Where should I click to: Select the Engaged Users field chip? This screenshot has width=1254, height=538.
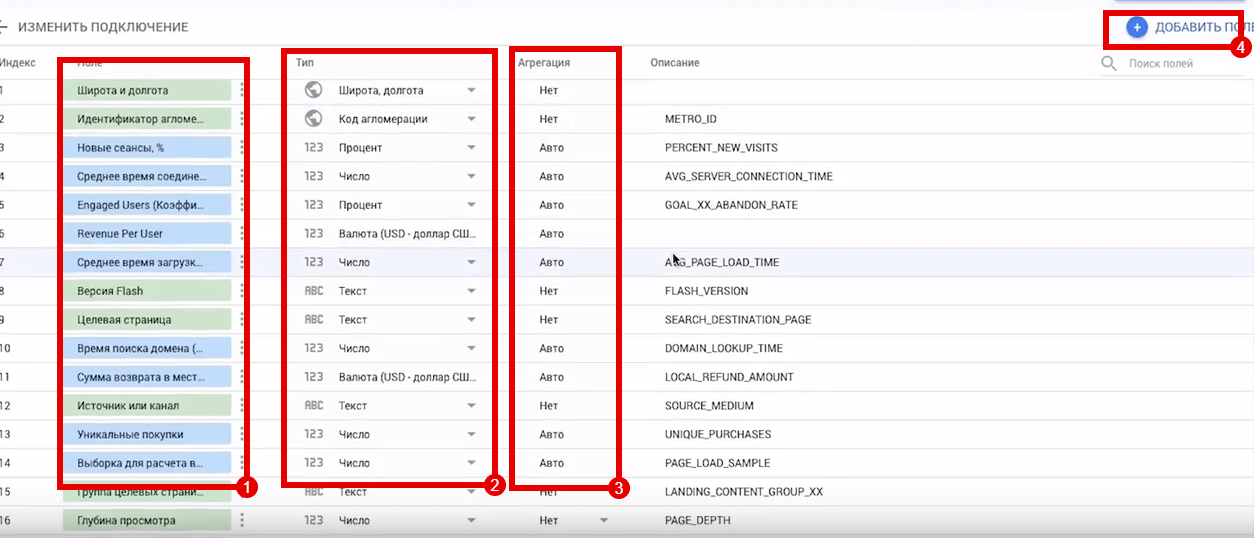[141, 205]
